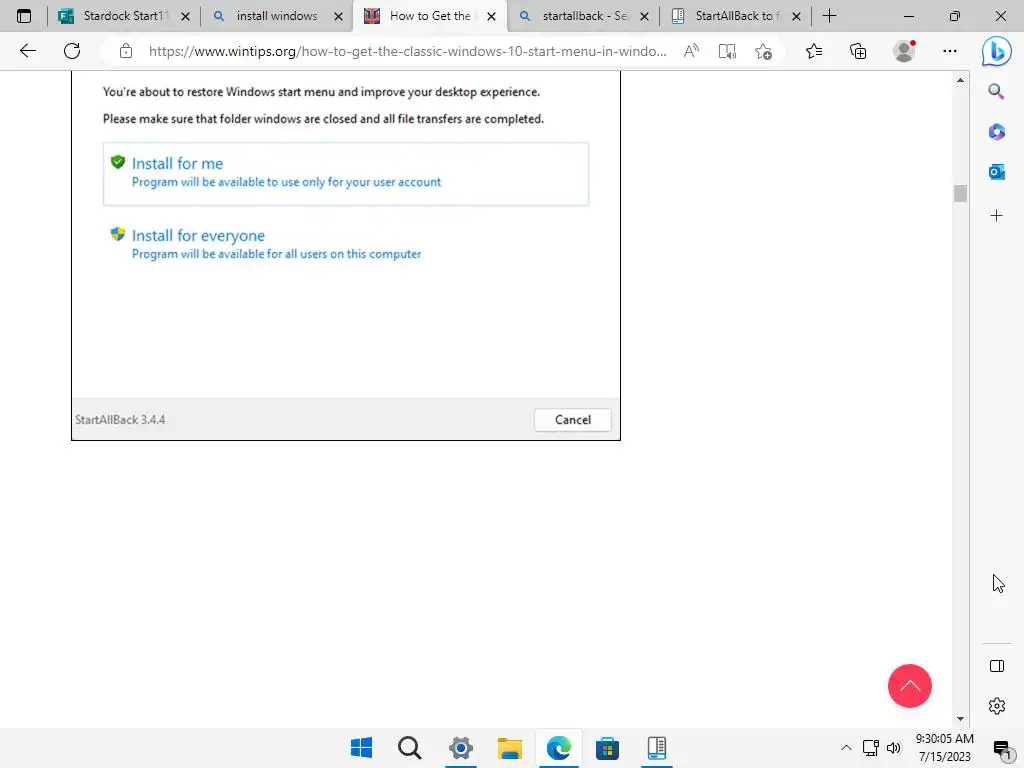Open Collections panel
Screen dimensions: 1024x768
(x=858, y=51)
